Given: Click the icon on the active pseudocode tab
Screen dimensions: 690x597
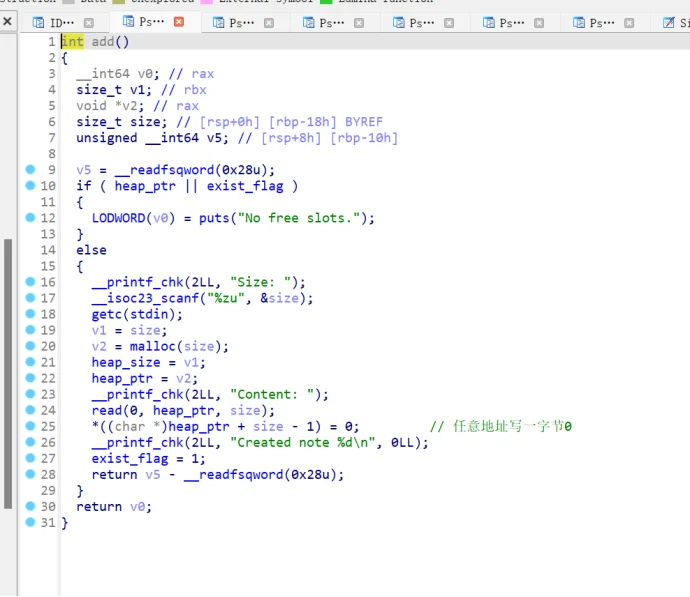Looking at the screenshot, I should [129, 21].
